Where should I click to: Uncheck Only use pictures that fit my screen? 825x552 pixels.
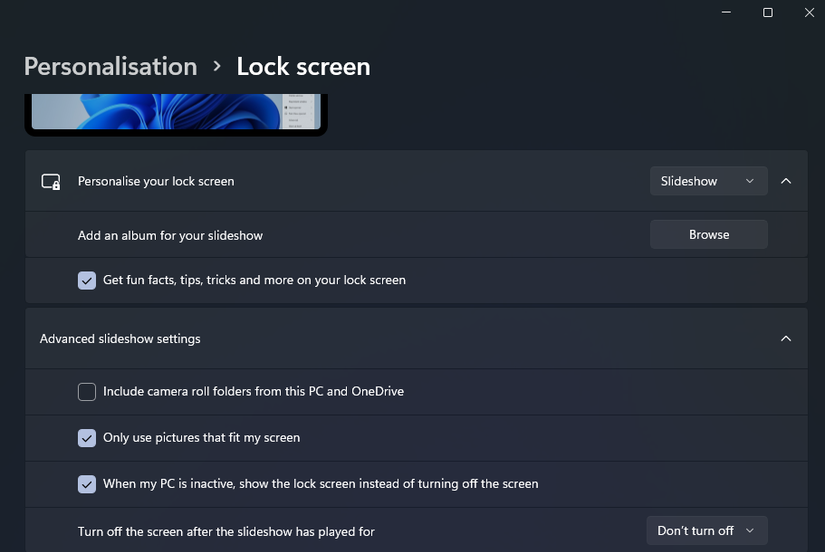[87, 438]
